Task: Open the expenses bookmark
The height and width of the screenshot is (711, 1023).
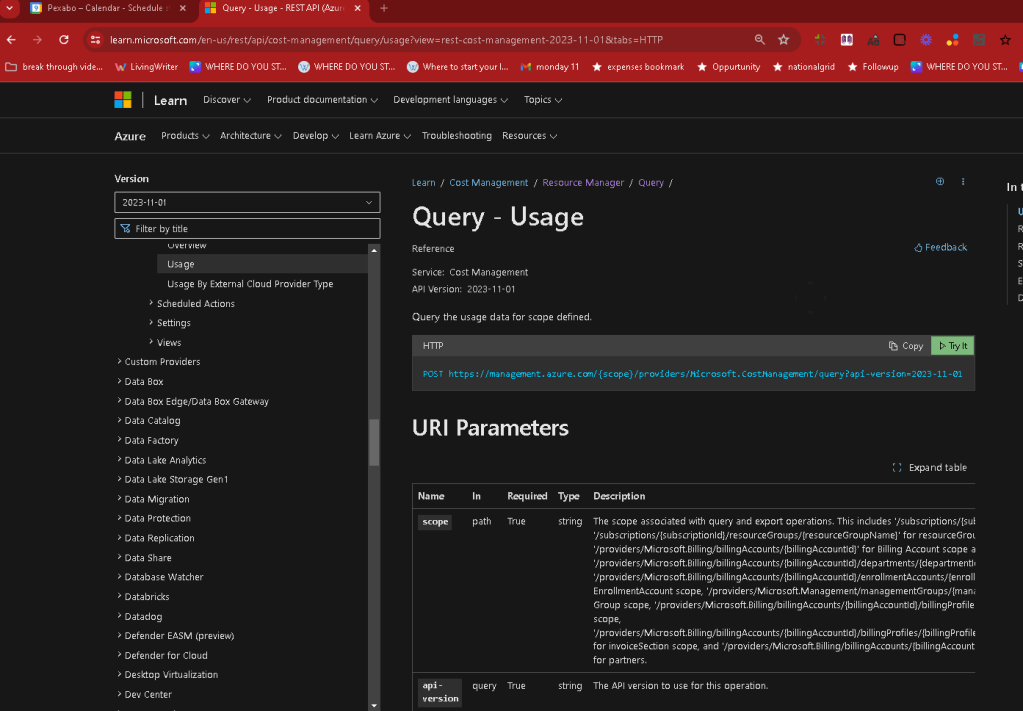Action: 638,67
